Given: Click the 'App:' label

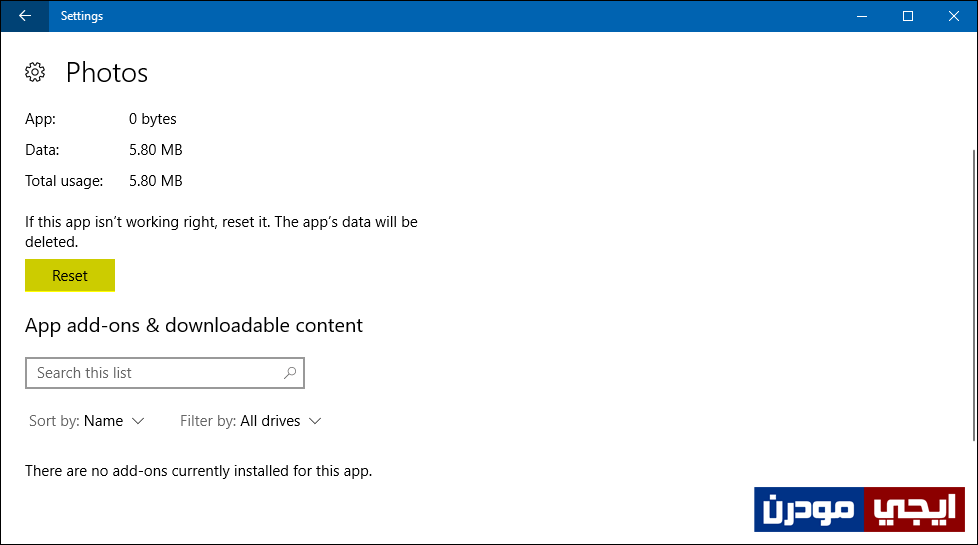Looking at the screenshot, I should click(x=41, y=118).
